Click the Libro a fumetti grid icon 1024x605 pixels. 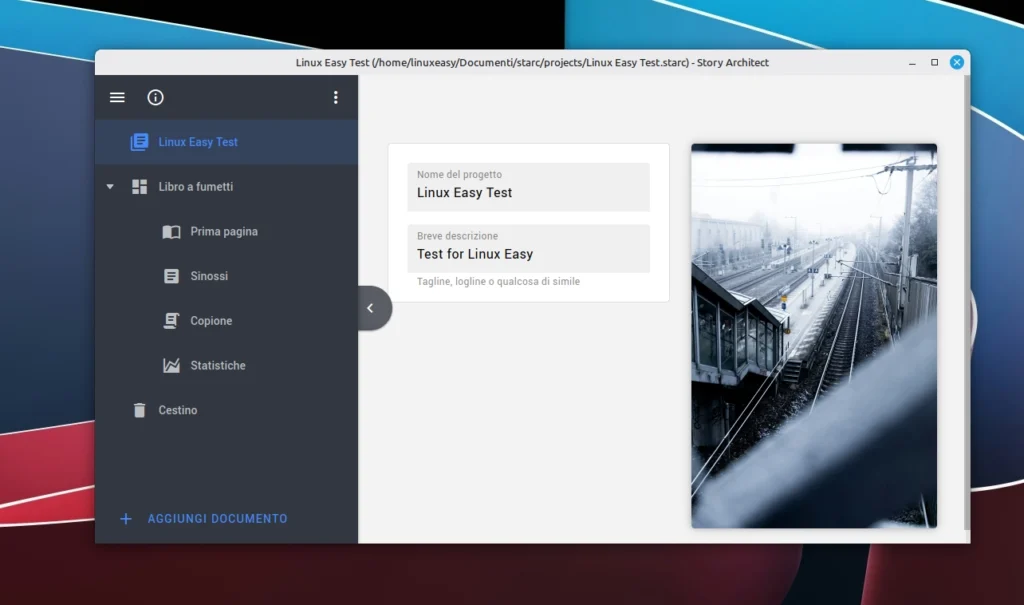click(x=139, y=187)
